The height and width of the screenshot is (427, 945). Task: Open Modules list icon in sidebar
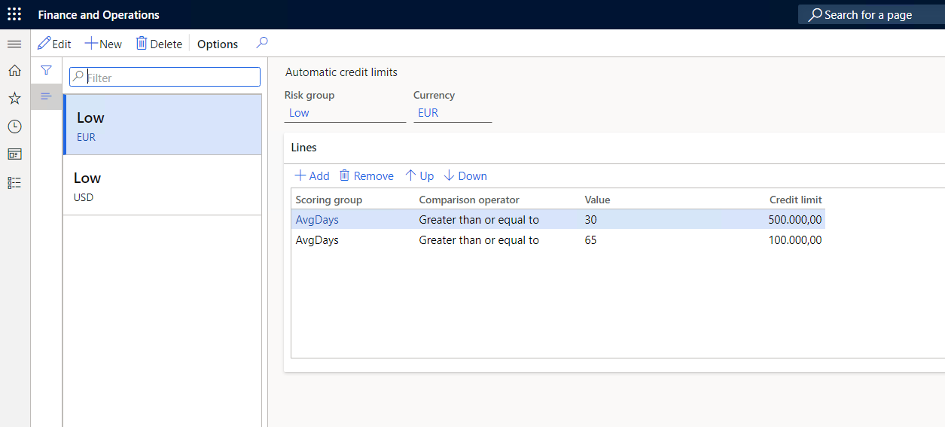[14, 182]
